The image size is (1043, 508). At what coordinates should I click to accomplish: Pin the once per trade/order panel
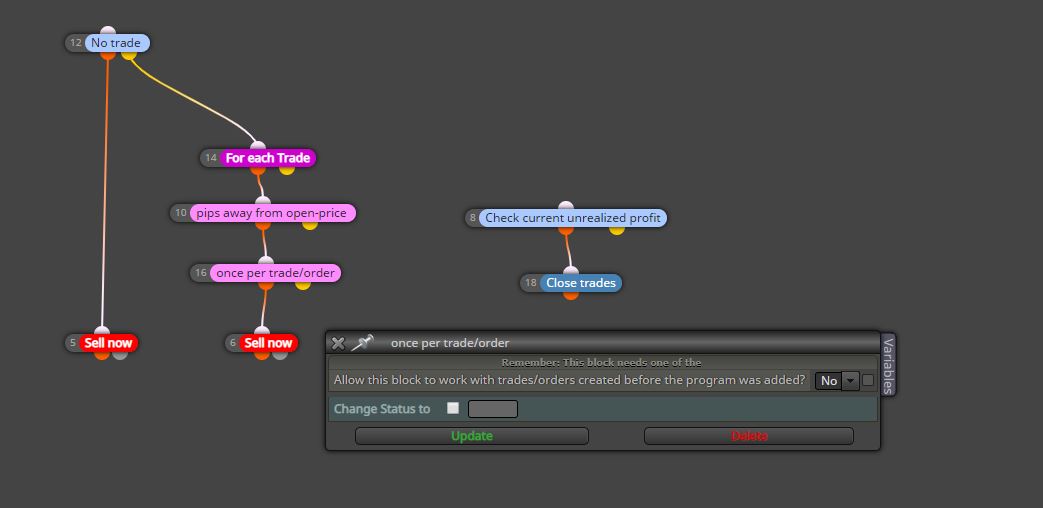click(362, 343)
